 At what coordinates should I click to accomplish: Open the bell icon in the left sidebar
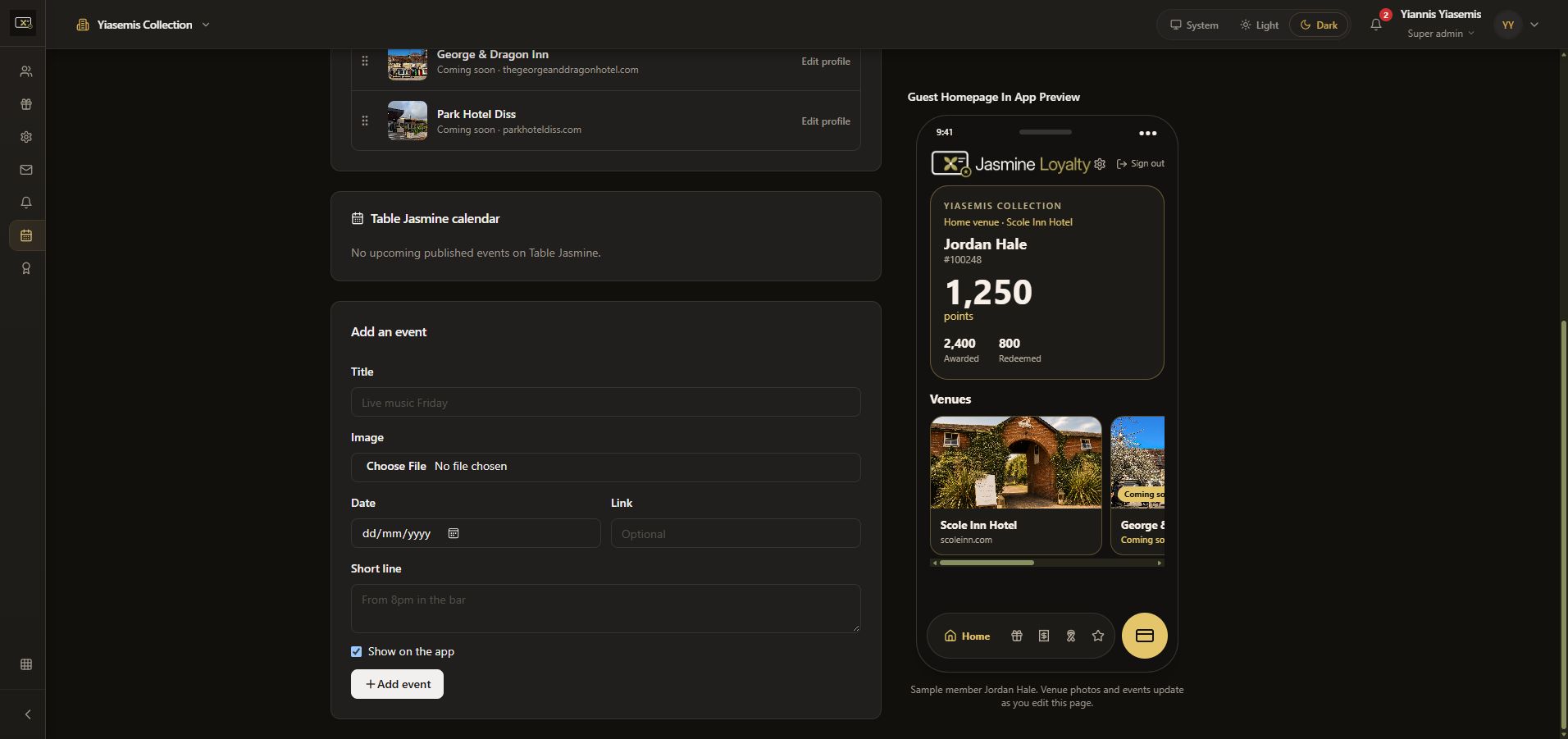(x=26, y=203)
